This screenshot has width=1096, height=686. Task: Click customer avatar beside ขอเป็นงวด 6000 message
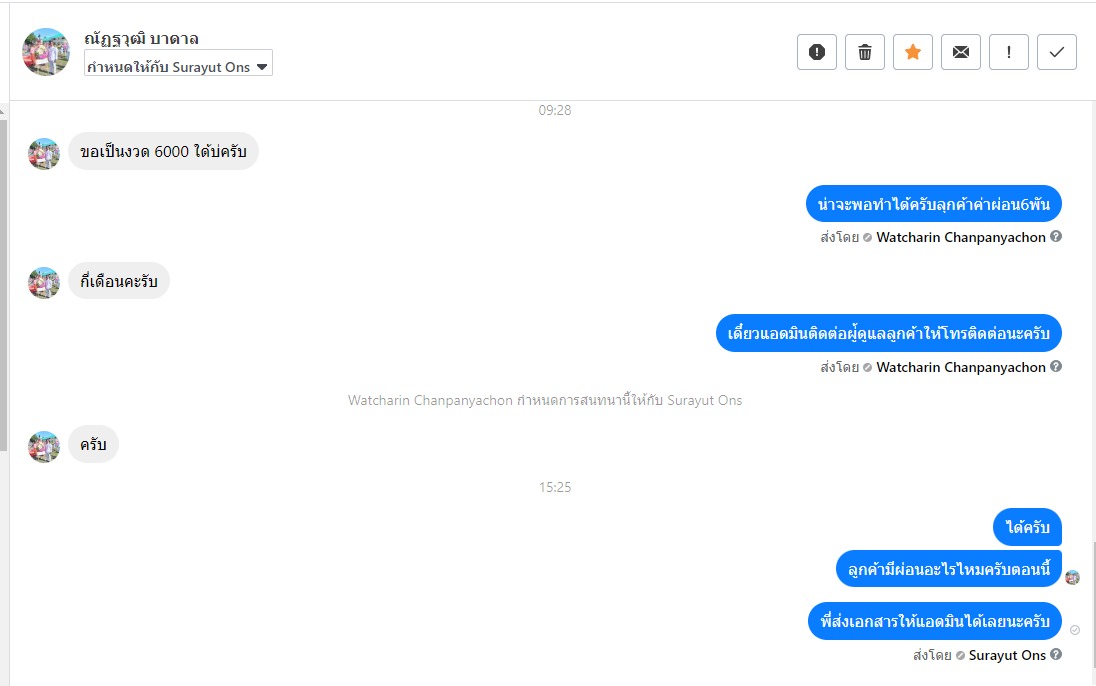43,154
